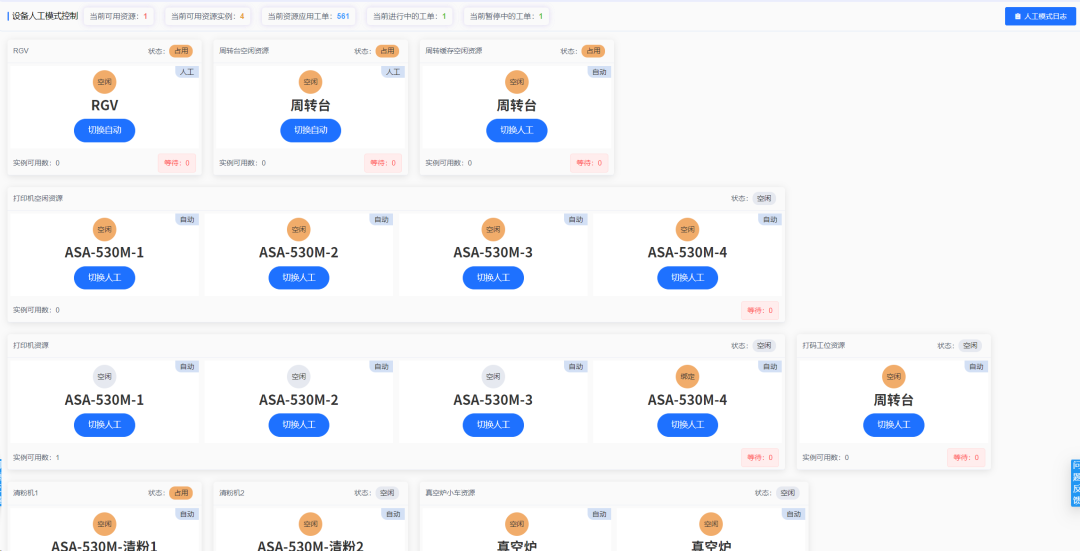Switch RGV to automatic with 切换自动
This screenshot has width=1080, height=551.
105,130
